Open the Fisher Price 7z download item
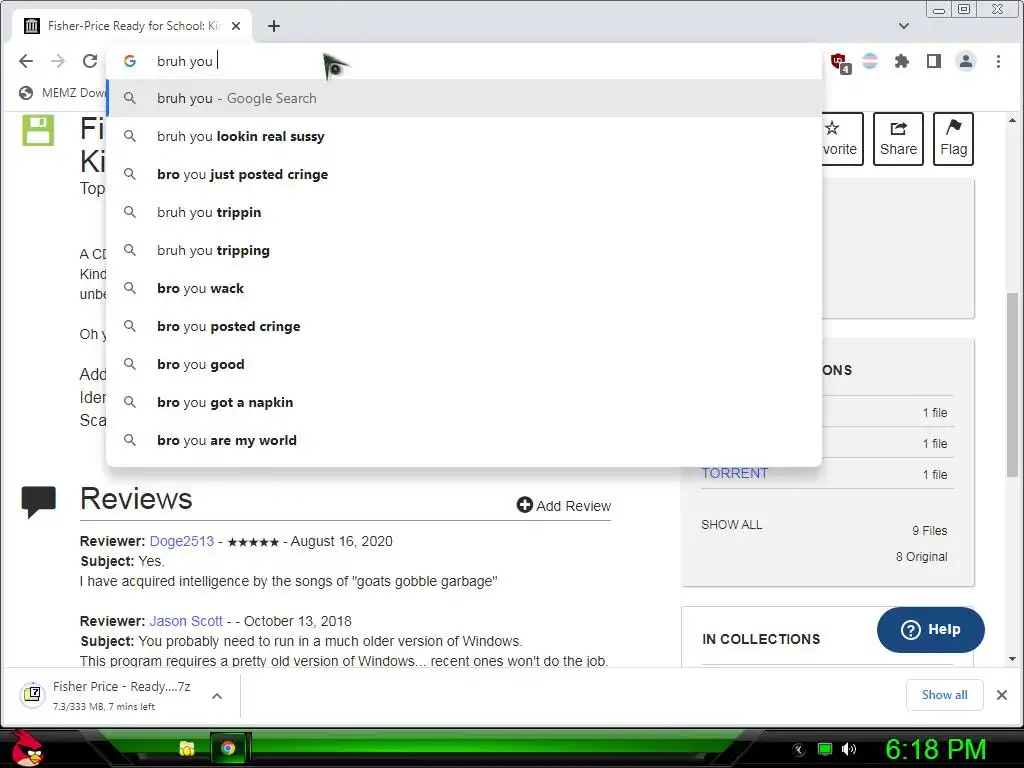 click(108, 696)
